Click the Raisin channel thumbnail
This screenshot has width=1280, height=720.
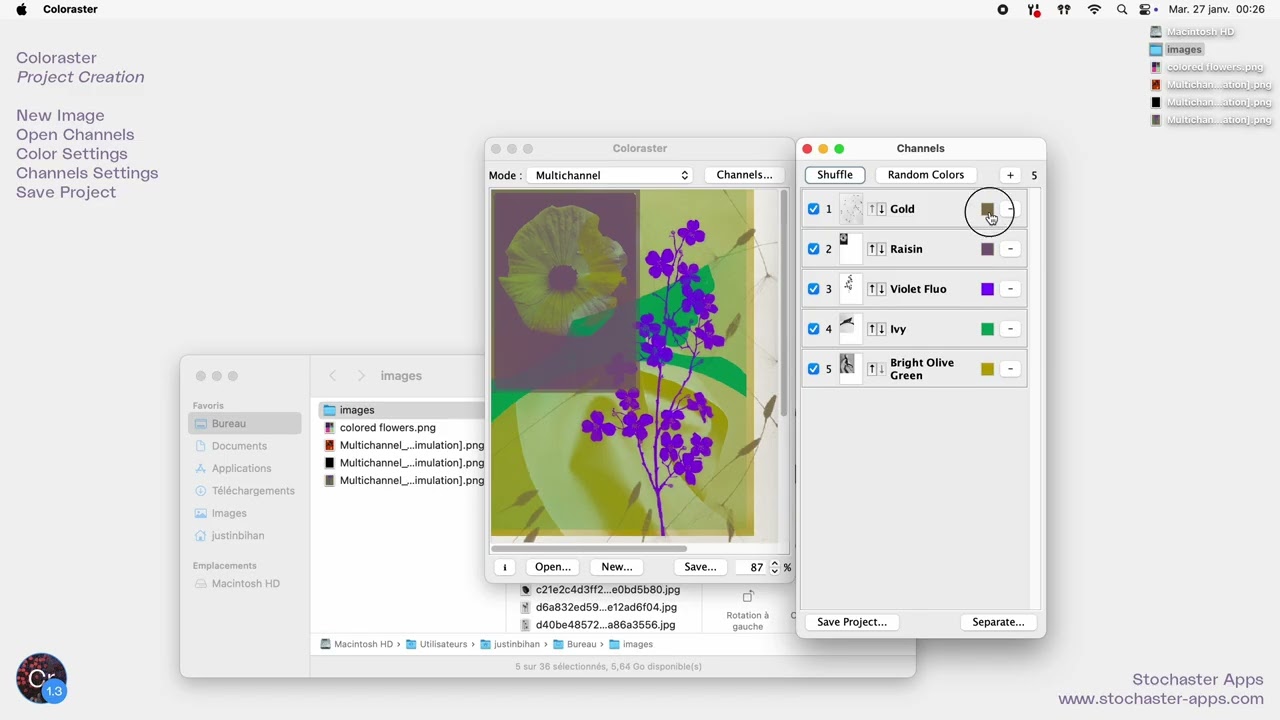click(851, 249)
